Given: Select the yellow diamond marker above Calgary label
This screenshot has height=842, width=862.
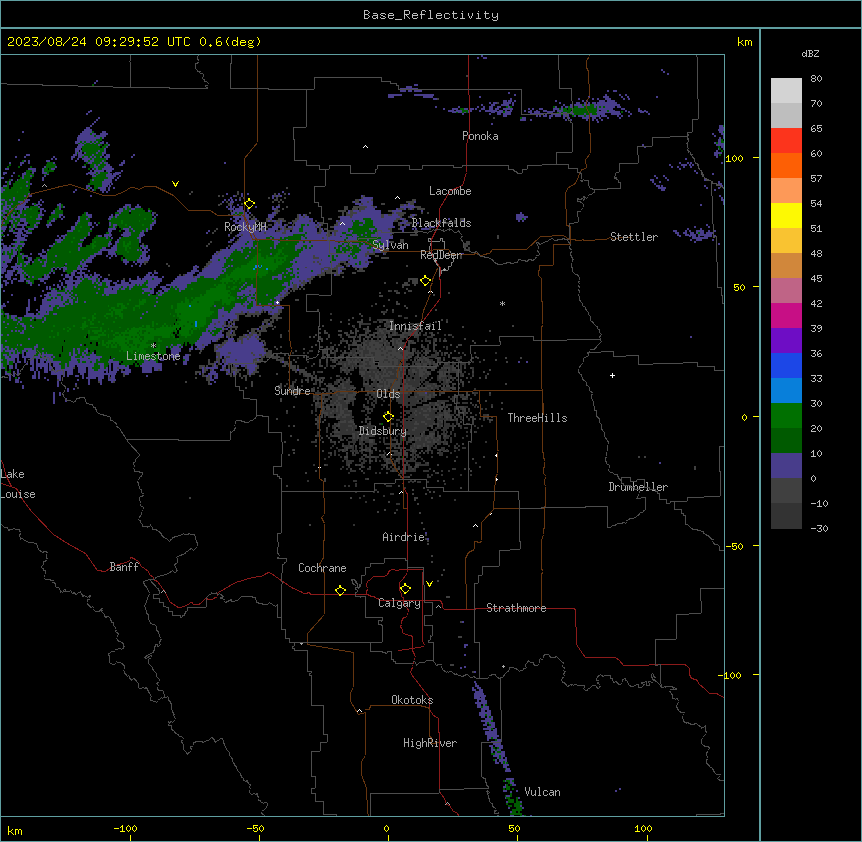Looking at the screenshot, I should [x=405, y=589].
